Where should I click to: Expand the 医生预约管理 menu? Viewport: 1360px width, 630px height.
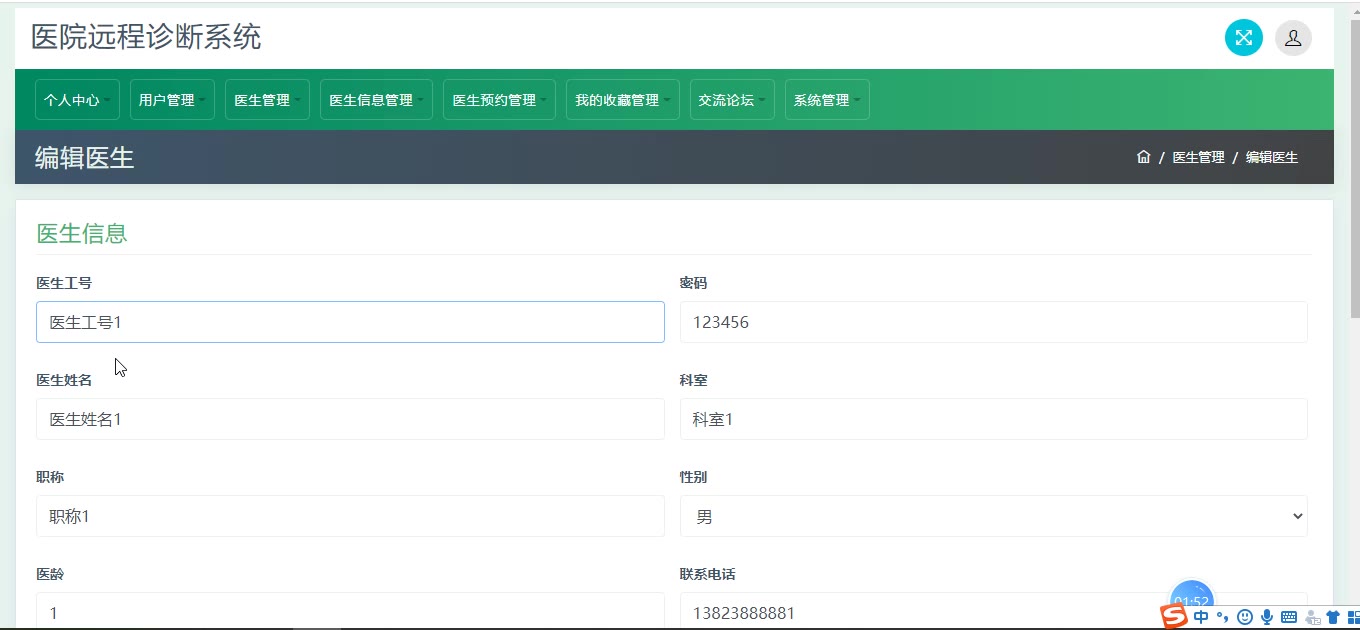tap(499, 100)
